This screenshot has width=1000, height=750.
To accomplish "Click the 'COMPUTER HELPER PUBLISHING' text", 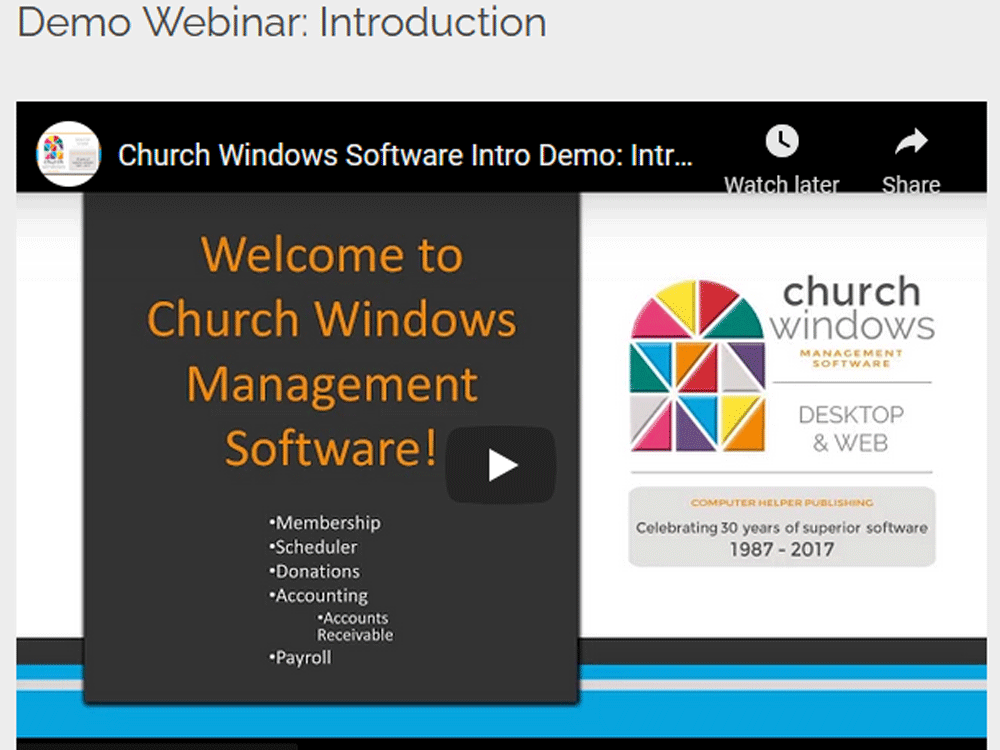I will (782, 503).
